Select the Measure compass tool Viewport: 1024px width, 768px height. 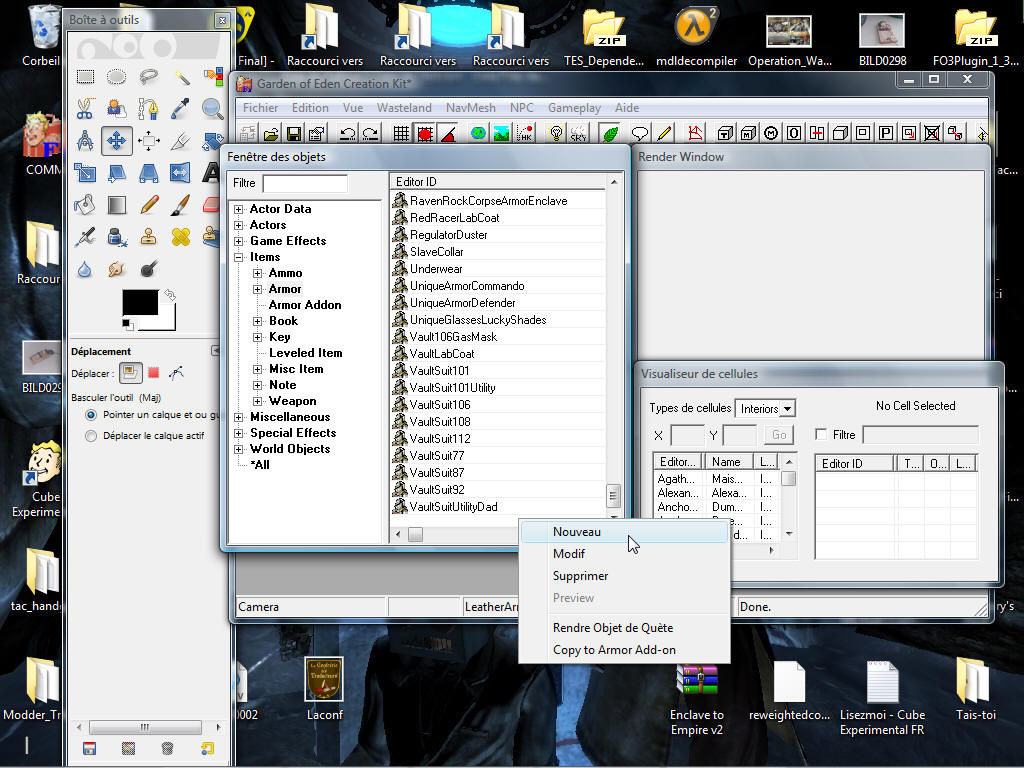pos(85,140)
